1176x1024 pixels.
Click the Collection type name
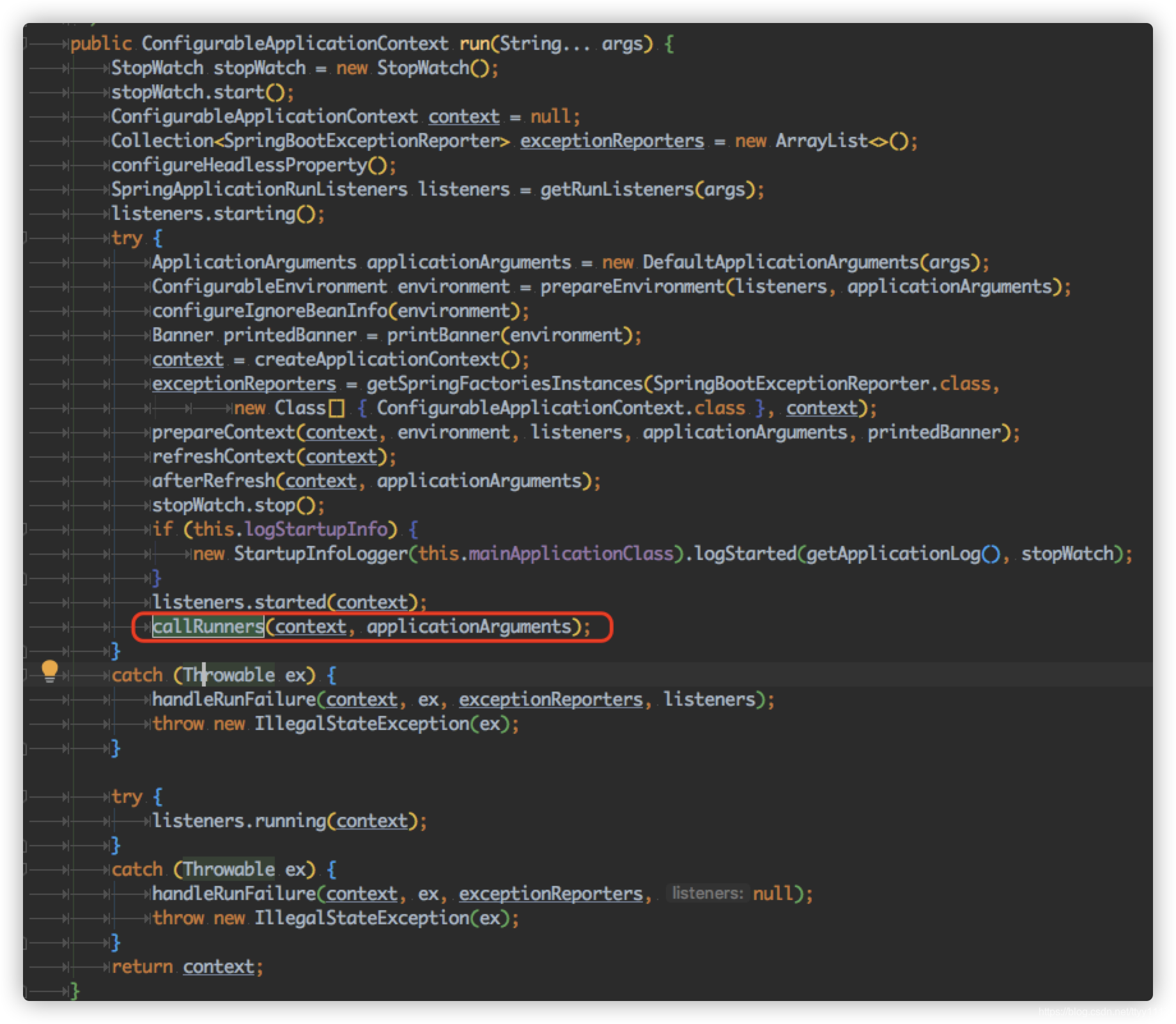(x=162, y=141)
